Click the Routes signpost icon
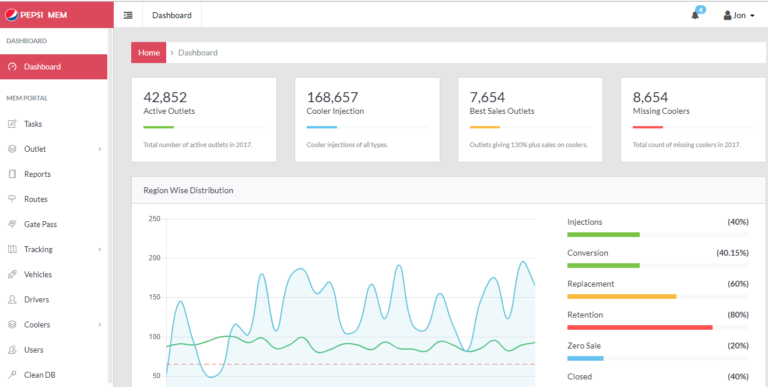768x387 pixels. 13,199
